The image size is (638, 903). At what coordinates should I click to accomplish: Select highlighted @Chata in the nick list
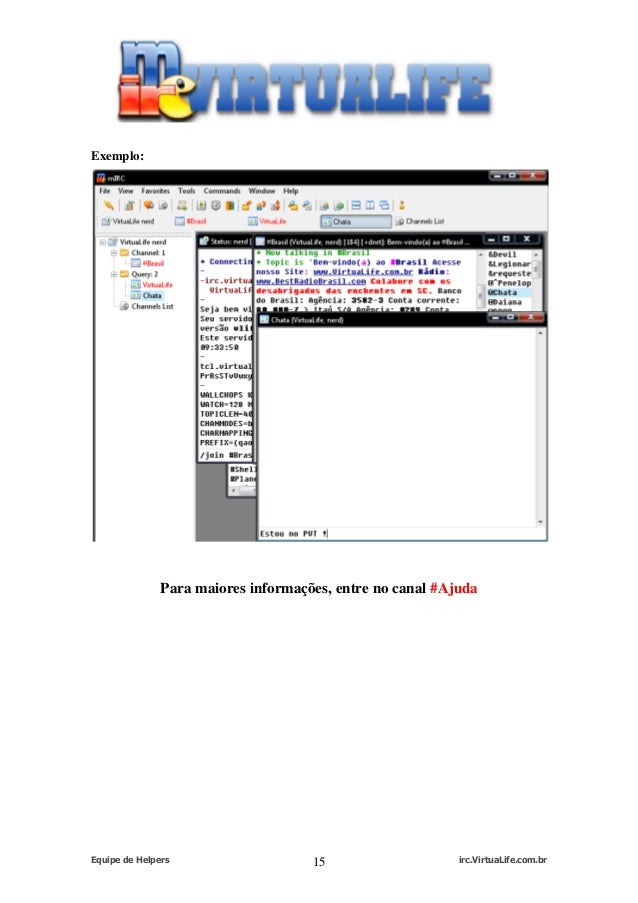click(x=509, y=293)
